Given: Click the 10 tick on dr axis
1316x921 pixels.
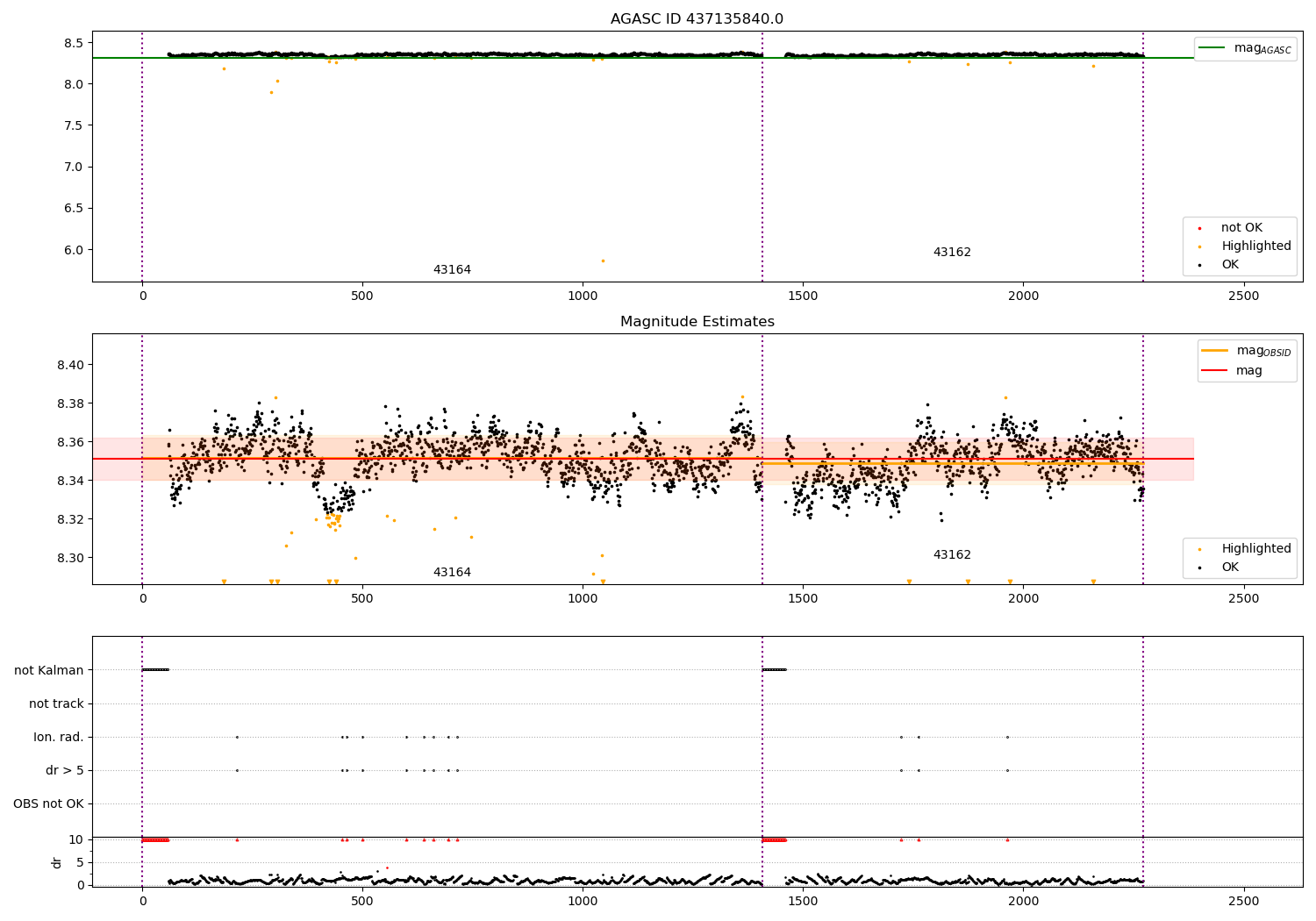Looking at the screenshot, I should coord(76,839).
